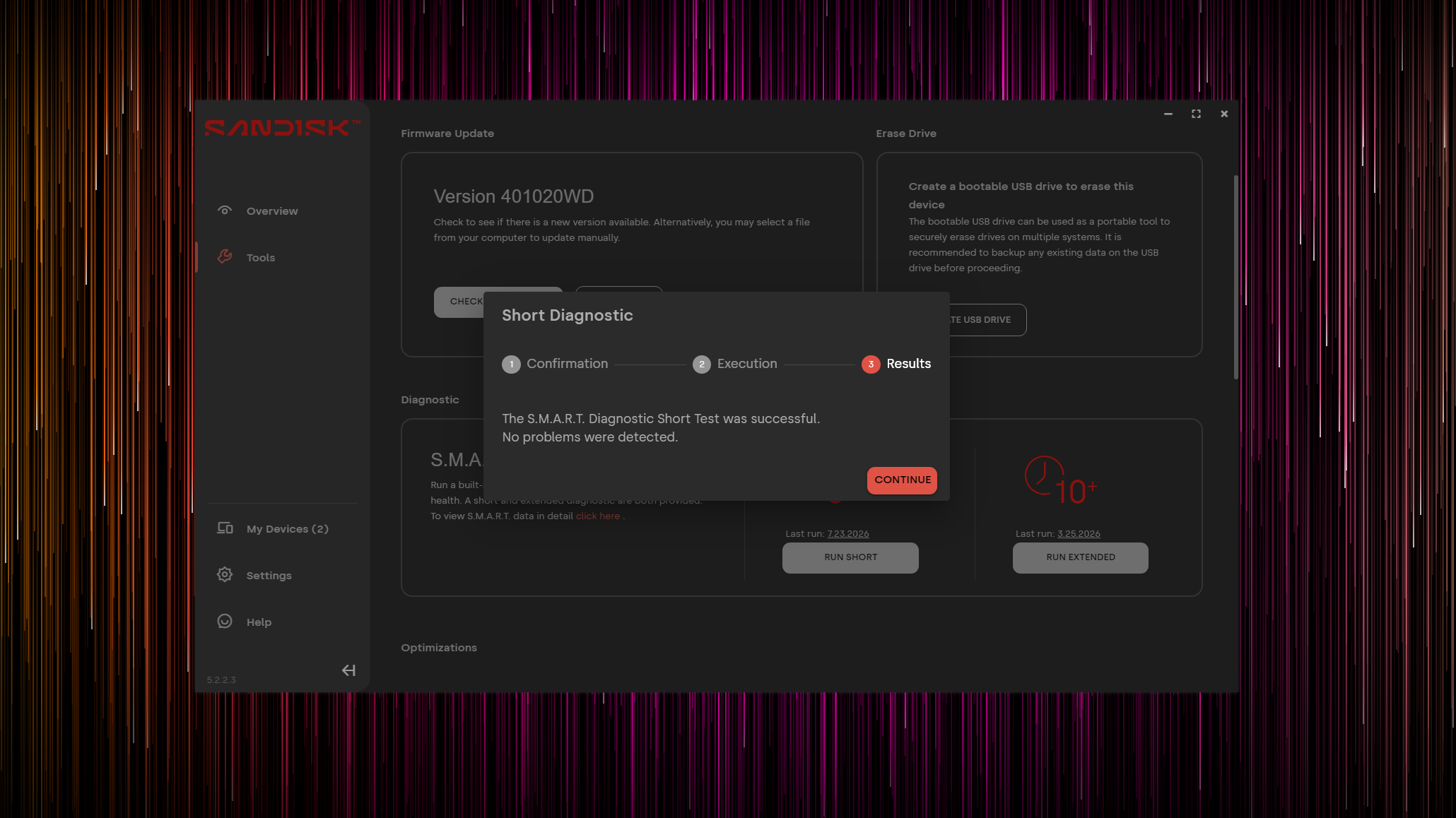Click the Settings gear icon

click(225, 575)
